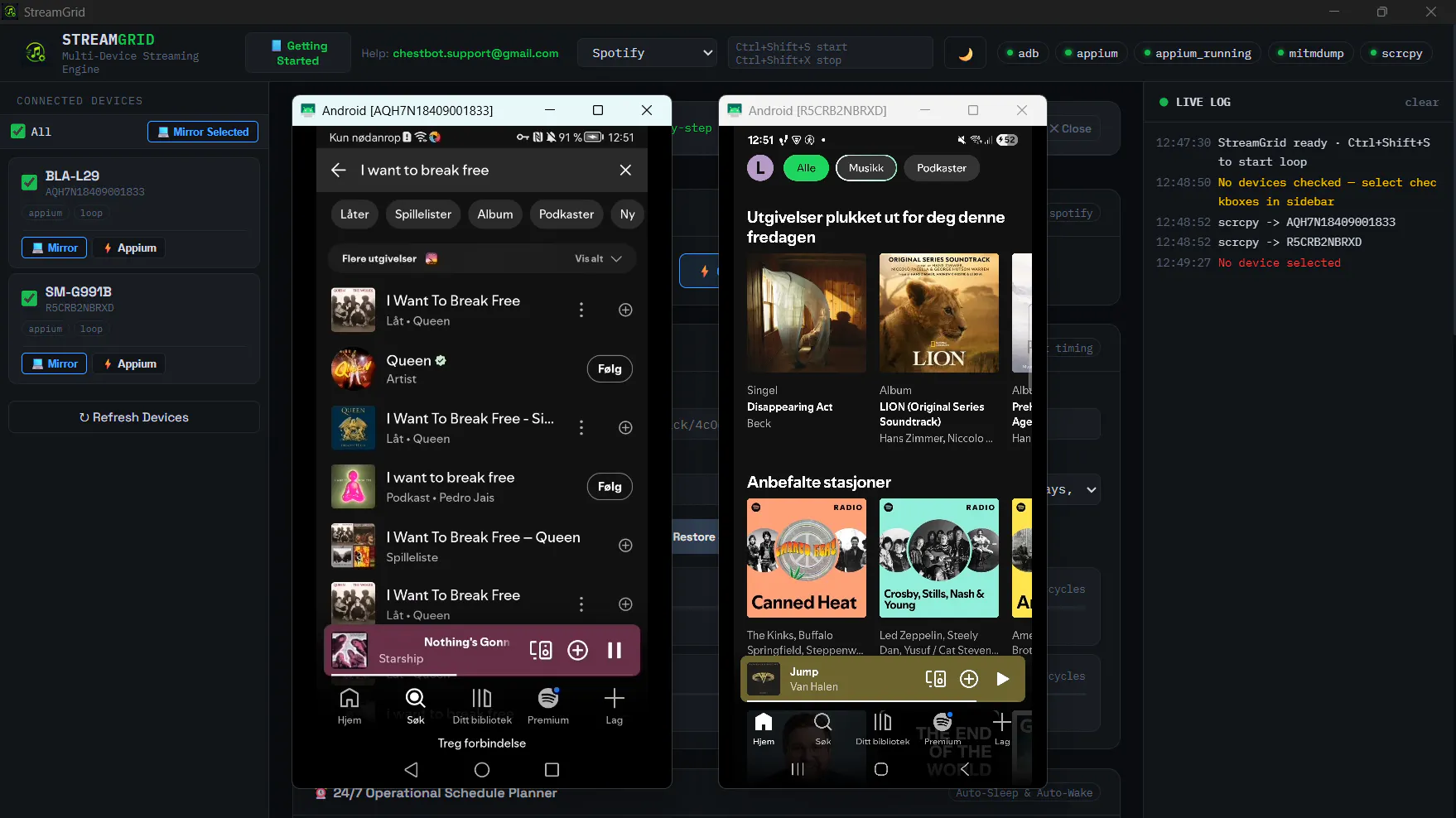Open Søk tab on right phone

(x=823, y=729)
